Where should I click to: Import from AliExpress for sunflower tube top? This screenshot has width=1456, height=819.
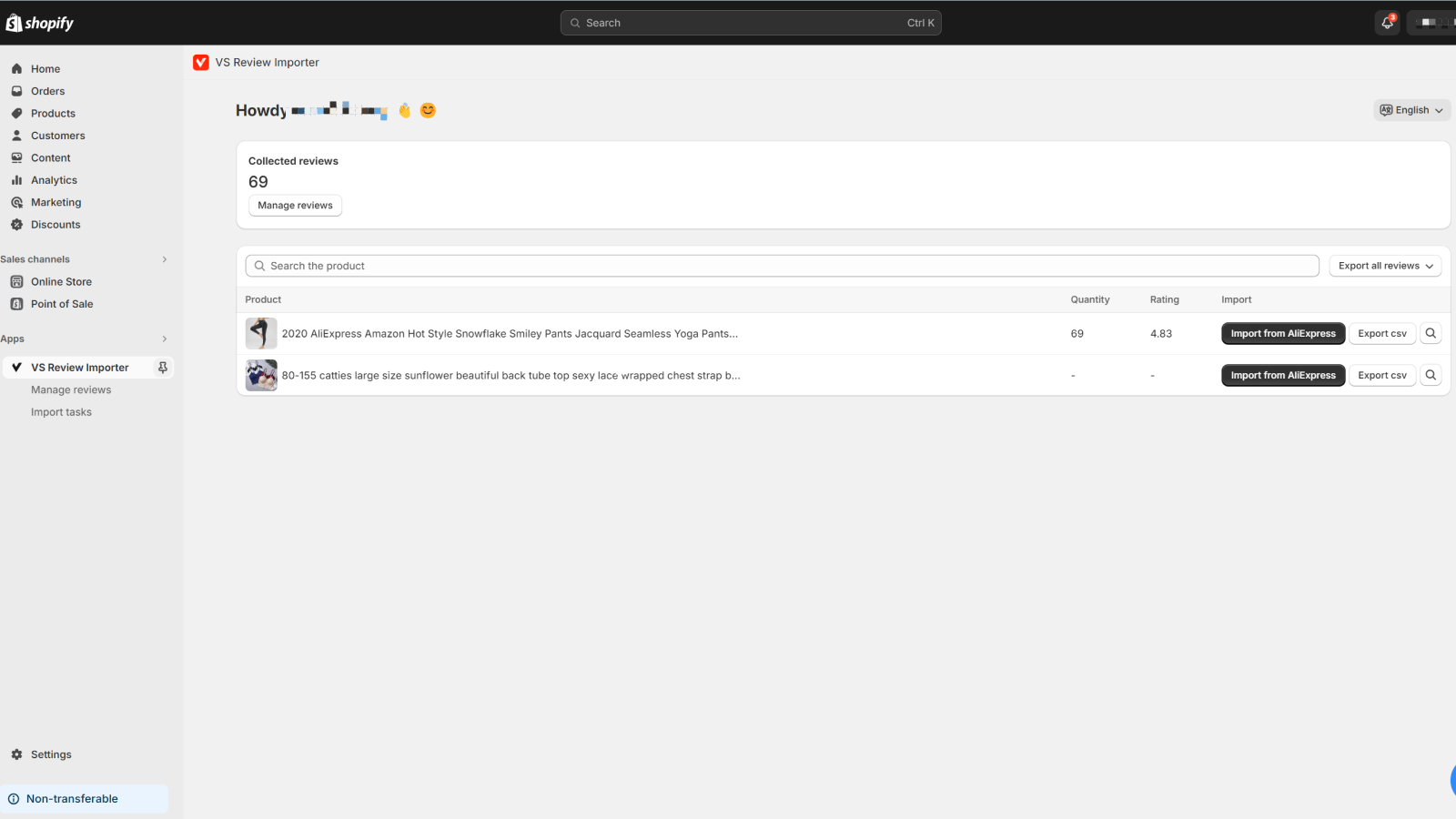click(1283, 375)
